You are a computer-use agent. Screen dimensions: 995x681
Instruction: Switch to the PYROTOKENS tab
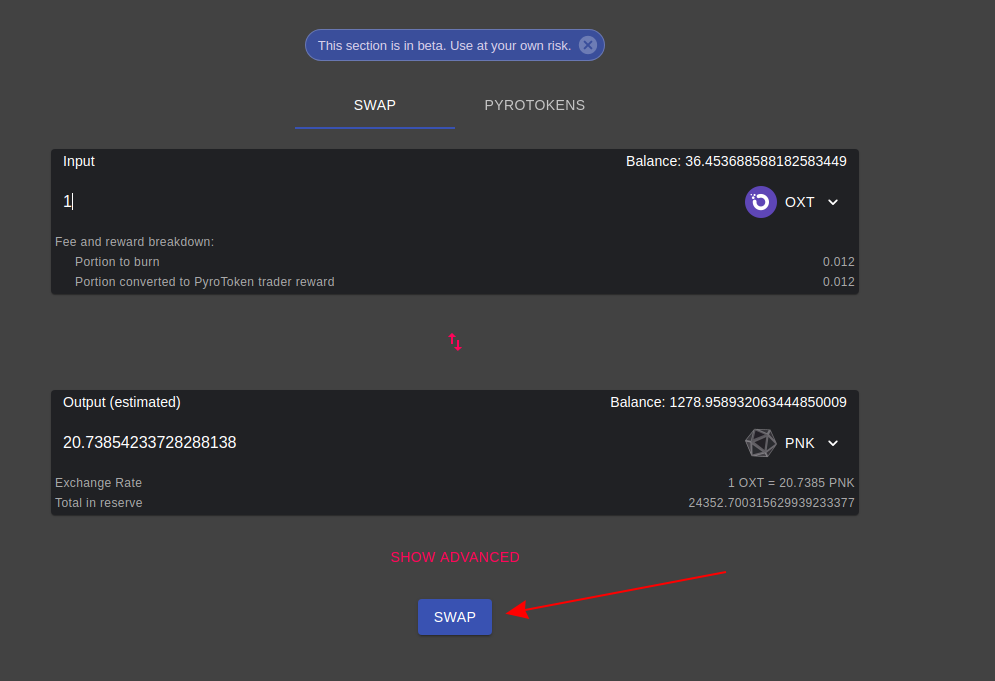[x=534, y=105]
